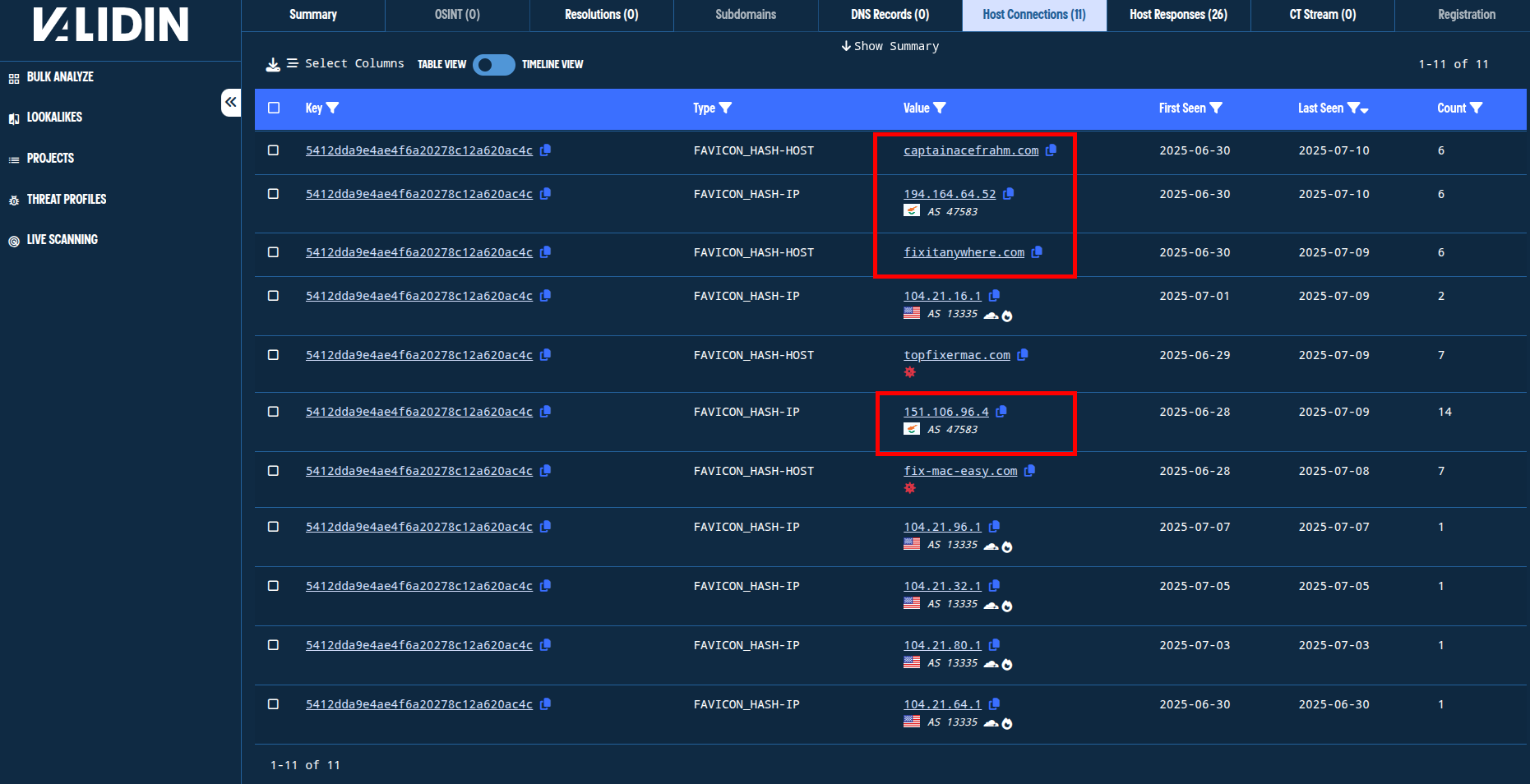Click Select Columns label
Image resolution: width=1530 pixels, height=784 pixels.
[x=354, y=63]
